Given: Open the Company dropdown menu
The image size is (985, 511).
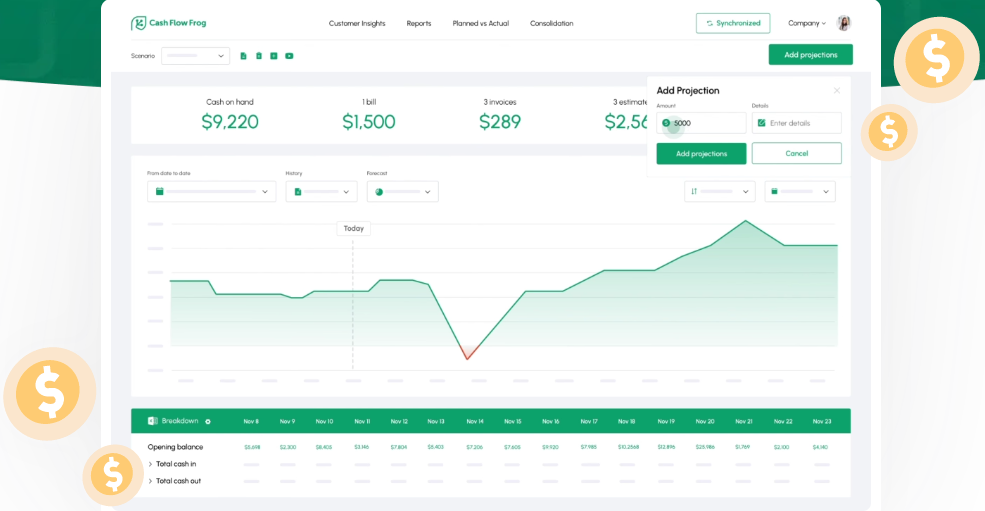Looking at the screenshot, I should [x=807, y=23].
